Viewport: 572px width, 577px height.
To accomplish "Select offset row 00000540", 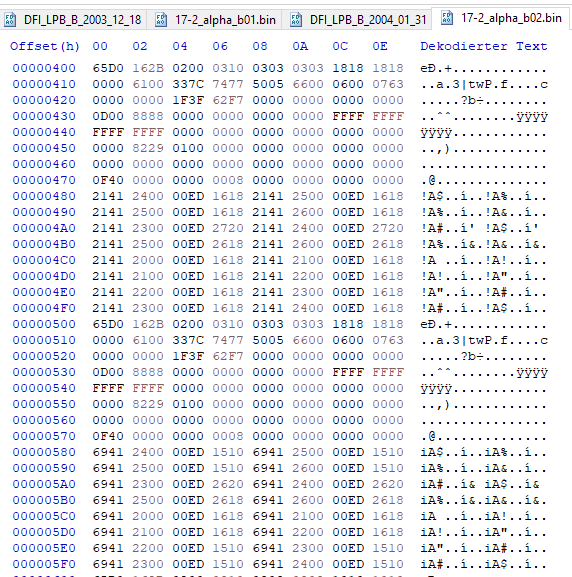I will click(x=44, y=388).
